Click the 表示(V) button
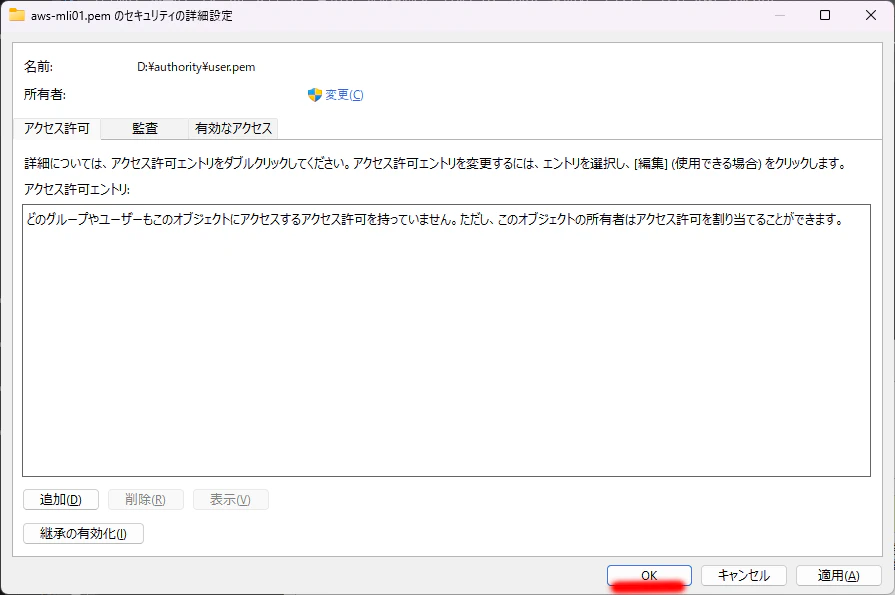The width and height of the screenshot is (895, 595). [231, 500]
